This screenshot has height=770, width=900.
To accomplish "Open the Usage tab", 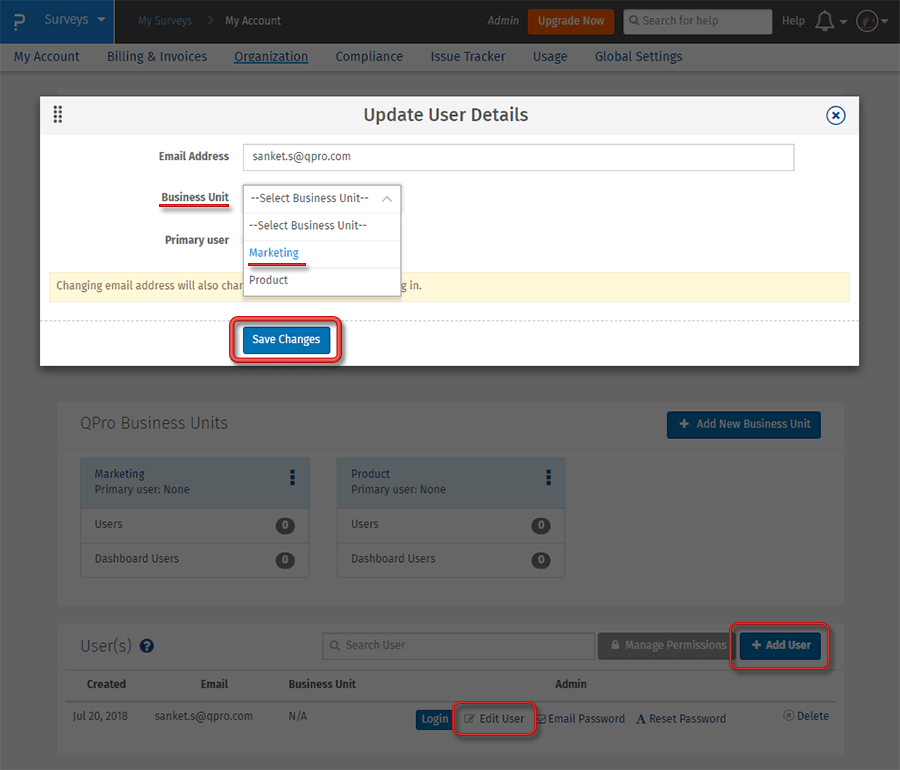I will pos(550,57).
